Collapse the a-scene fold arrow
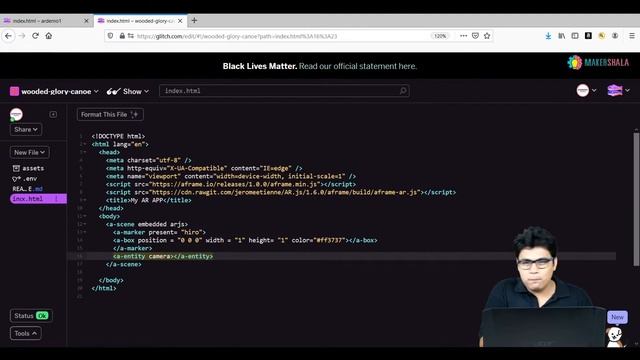The height and width of the screenshot is (360, 640). (84, 224)
